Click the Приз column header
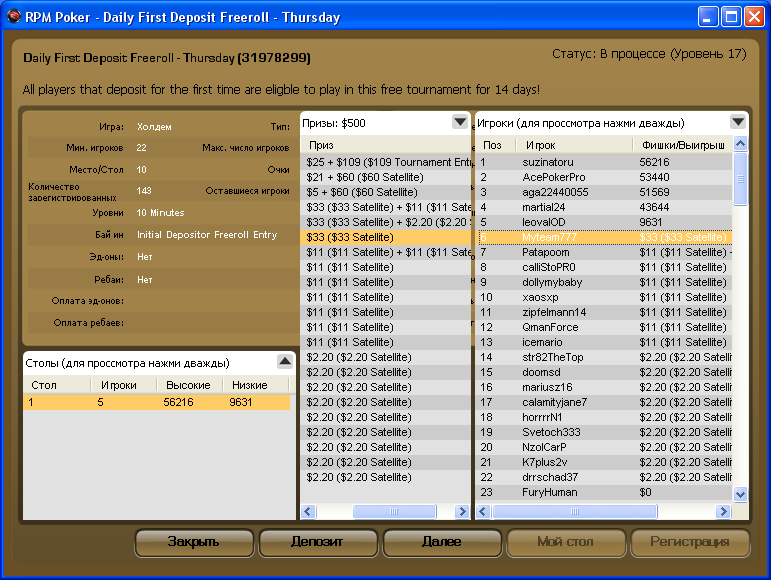The height and width of the screenshot is (580, 771). 386,145
